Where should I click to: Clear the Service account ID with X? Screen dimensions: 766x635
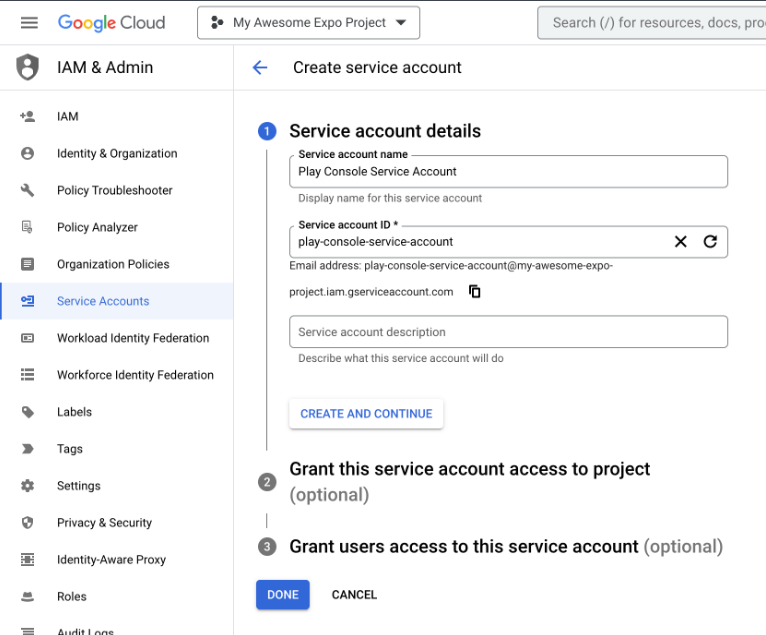(681, 241)
